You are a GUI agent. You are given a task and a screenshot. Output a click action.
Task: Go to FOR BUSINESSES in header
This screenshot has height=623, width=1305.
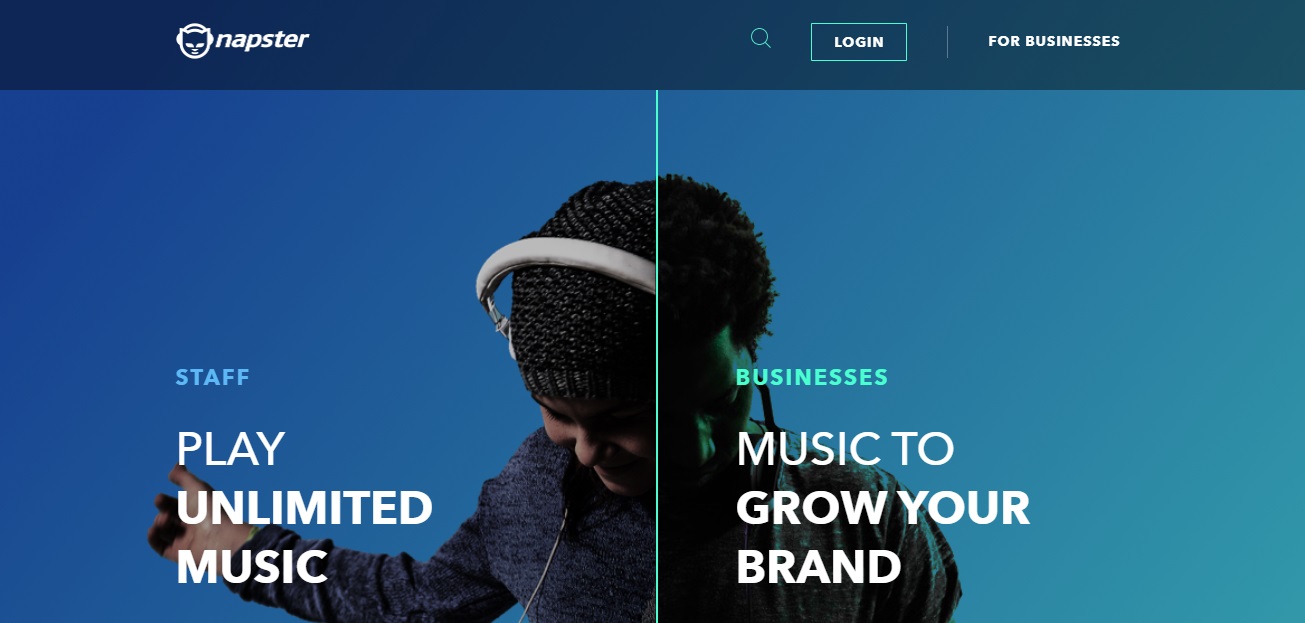pyautogui.click(x=1054, y=41)
